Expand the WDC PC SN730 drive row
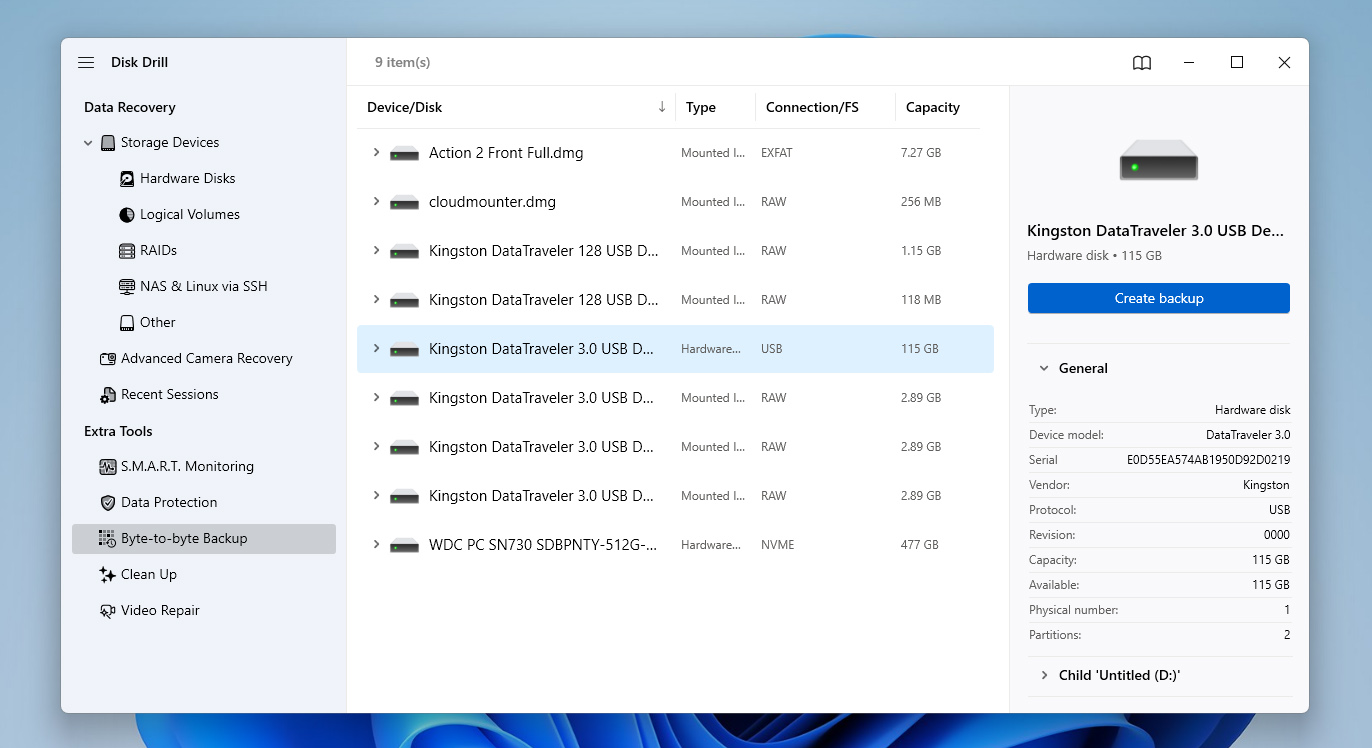1372x748 pixels. (375, 544)
